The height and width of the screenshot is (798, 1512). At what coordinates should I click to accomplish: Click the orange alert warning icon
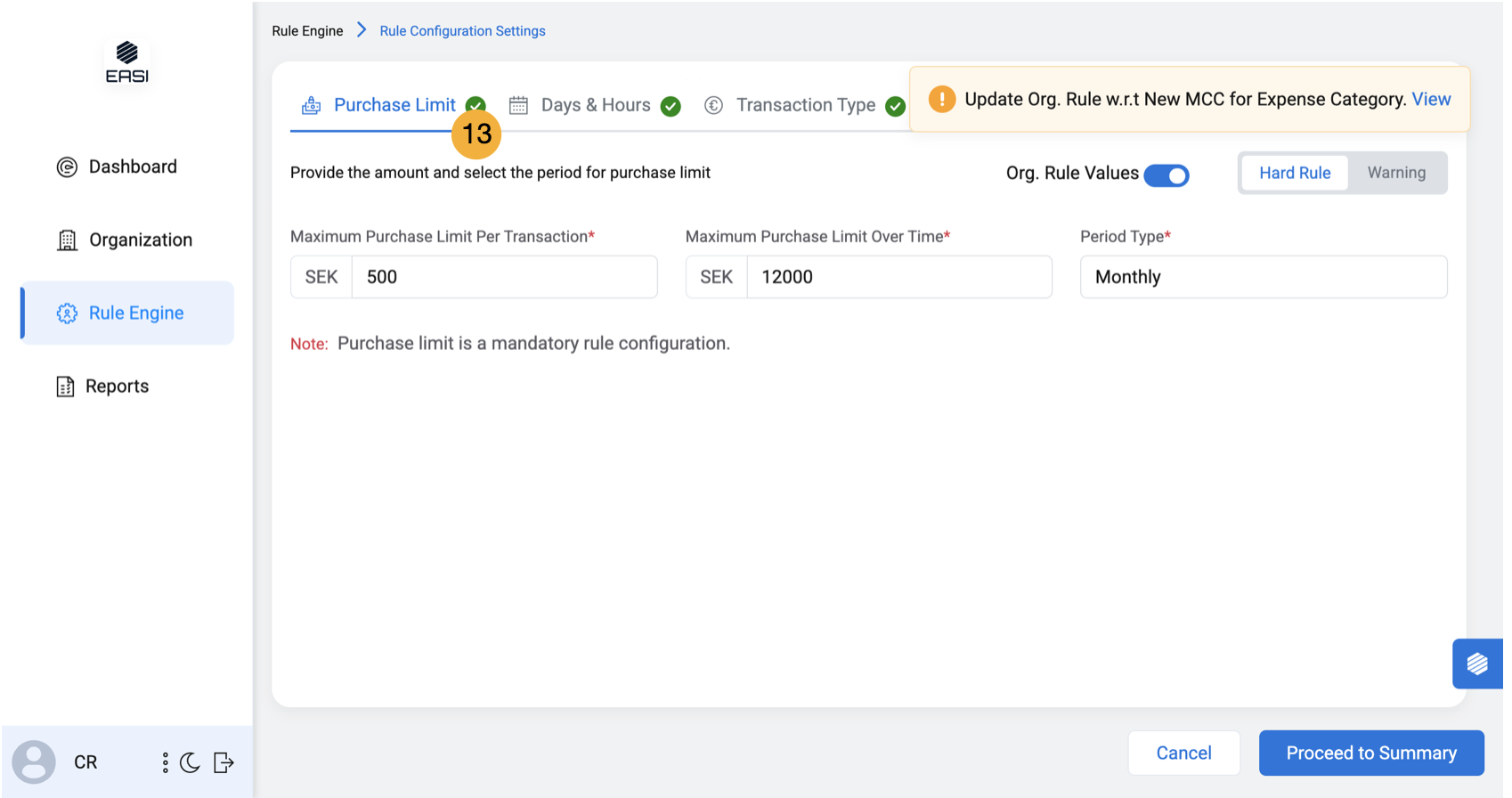(941, 100)
